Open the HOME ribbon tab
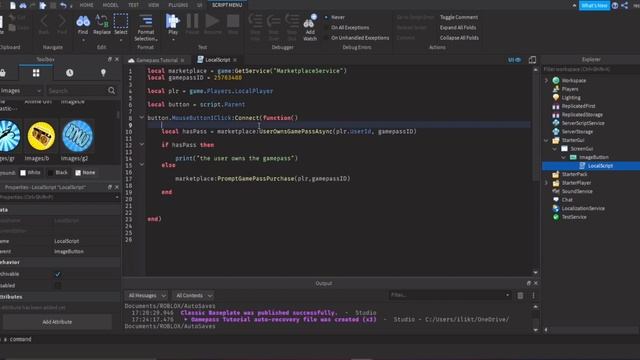The image size is (640, 360). (x=87, y=5)
